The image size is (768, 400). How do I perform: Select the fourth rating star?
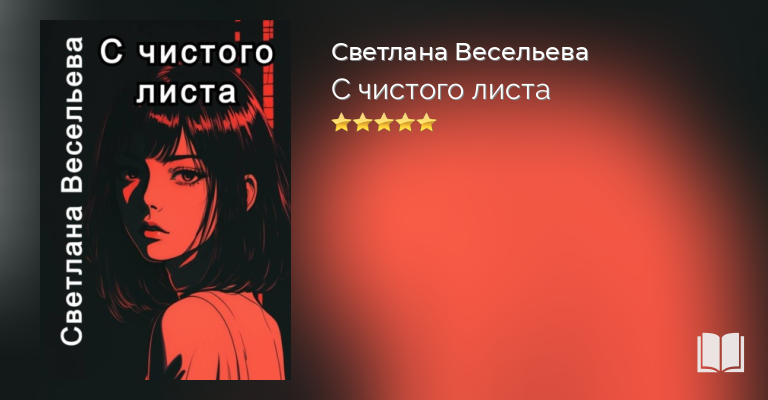406,122
